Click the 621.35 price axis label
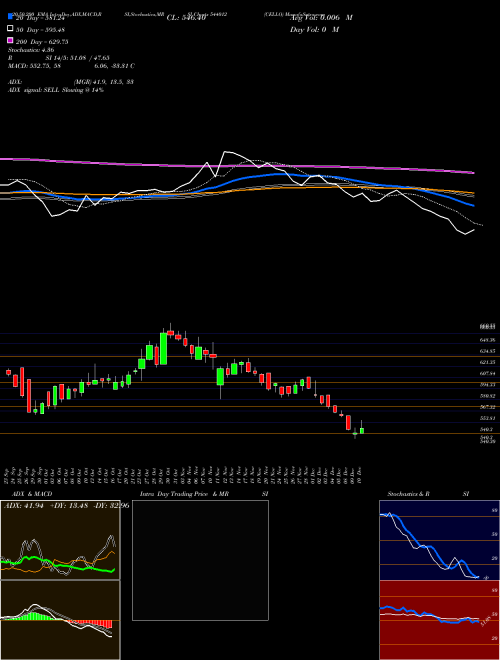The image size is (500, 660). click(488, 362)
